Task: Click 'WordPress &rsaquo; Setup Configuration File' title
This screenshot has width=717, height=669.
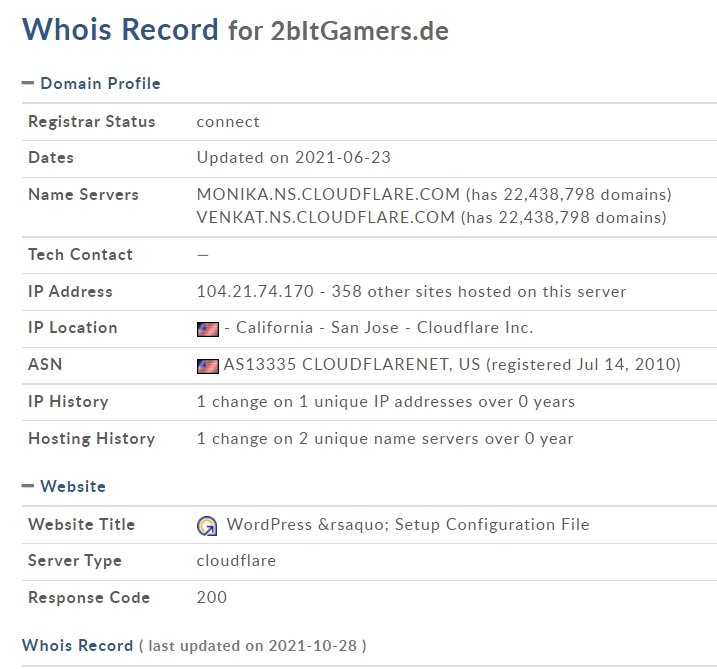Action: point(408,524)
